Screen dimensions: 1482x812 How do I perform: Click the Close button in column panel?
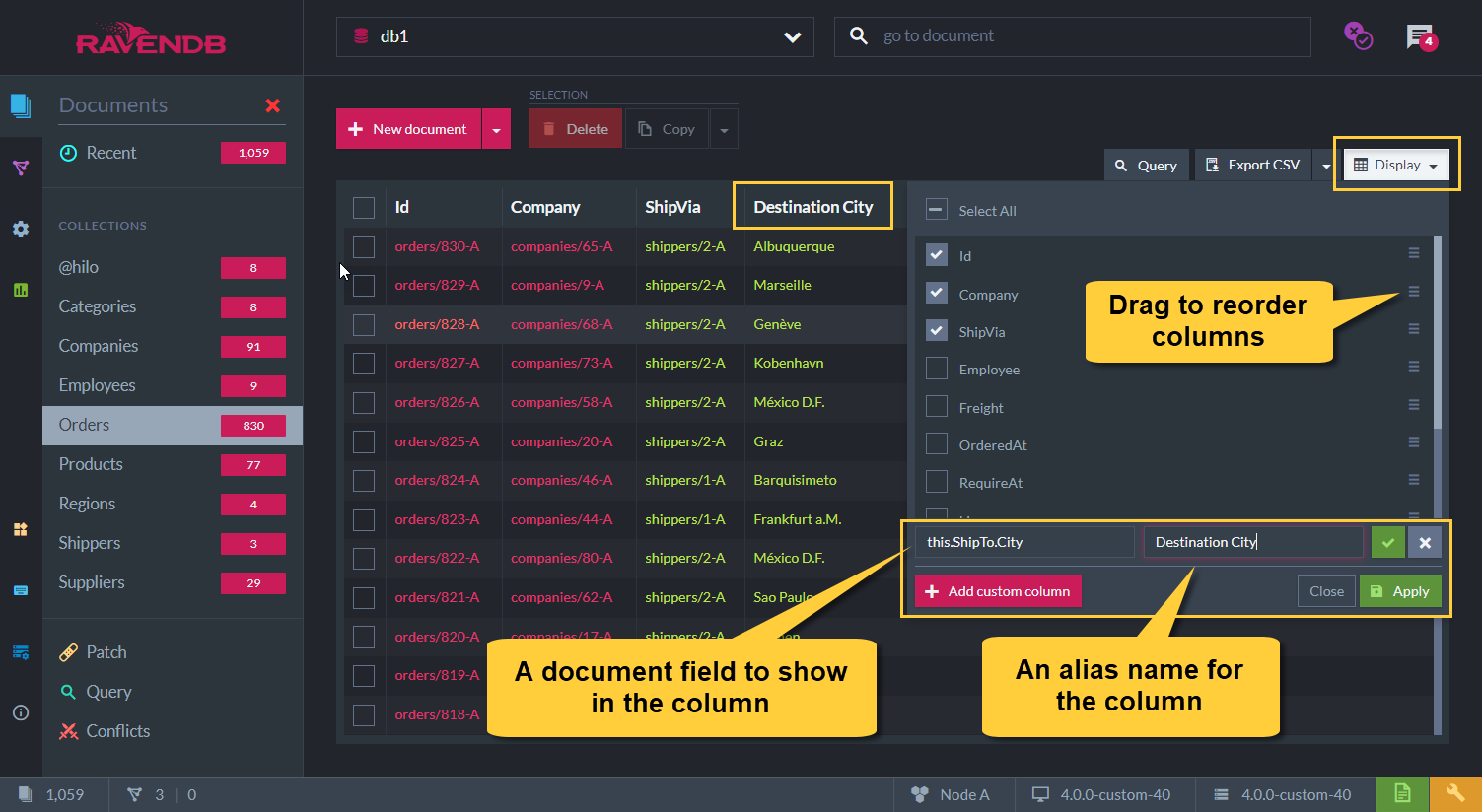(x=1326, y=591)
